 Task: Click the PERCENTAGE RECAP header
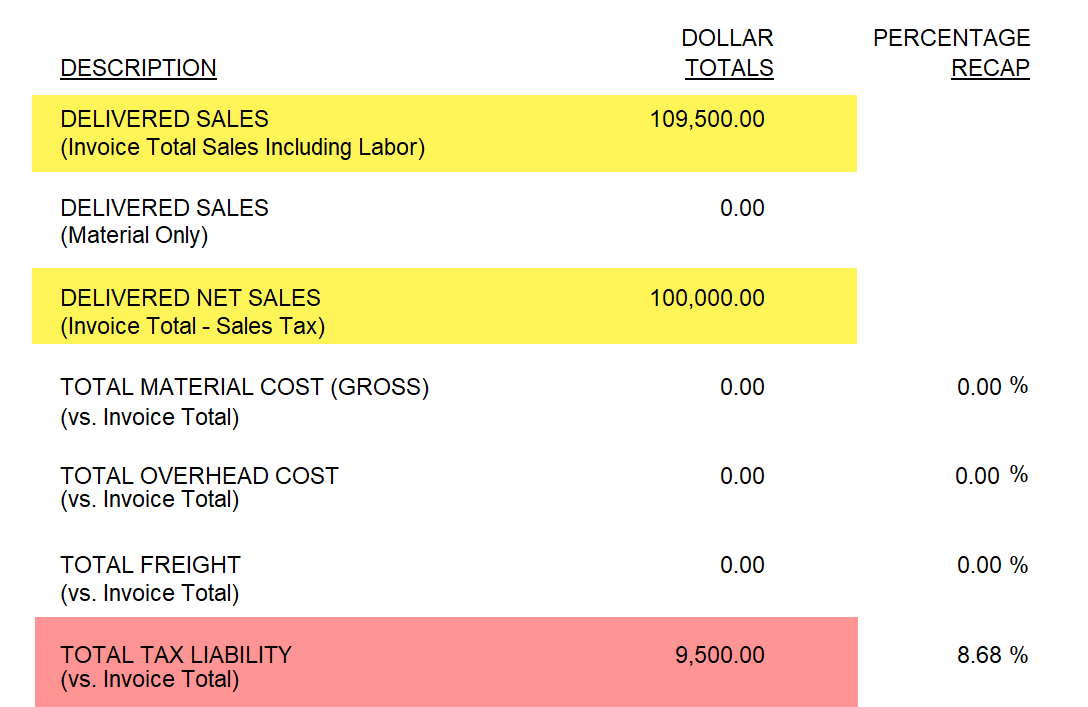pos(951,53)
